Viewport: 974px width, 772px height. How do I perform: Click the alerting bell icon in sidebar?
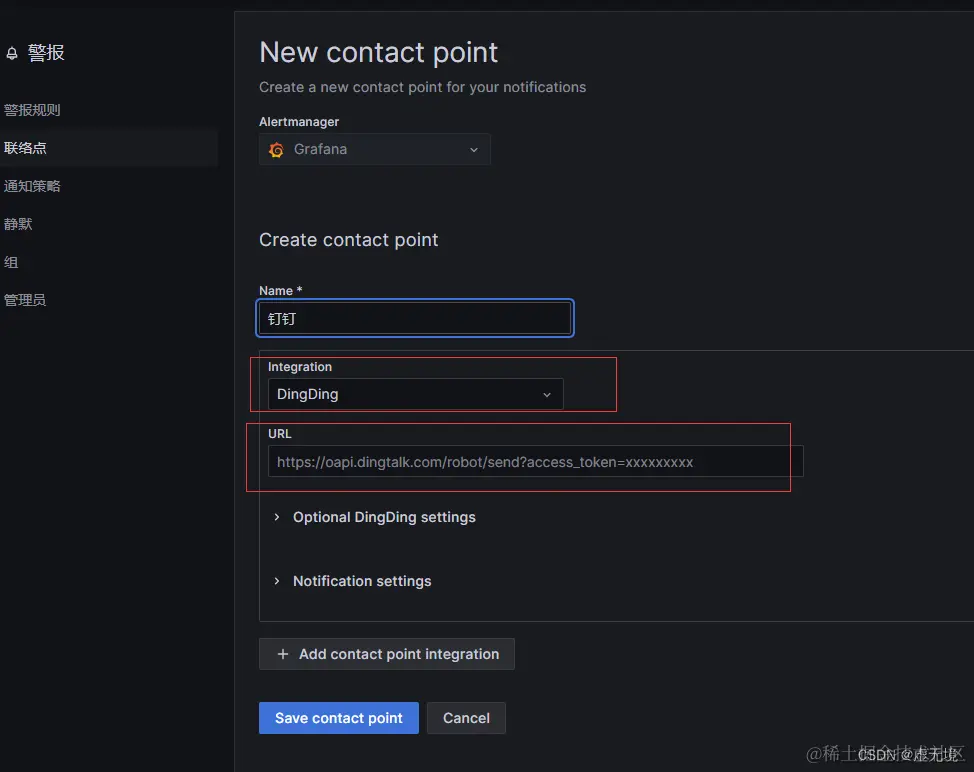(12, 53)
